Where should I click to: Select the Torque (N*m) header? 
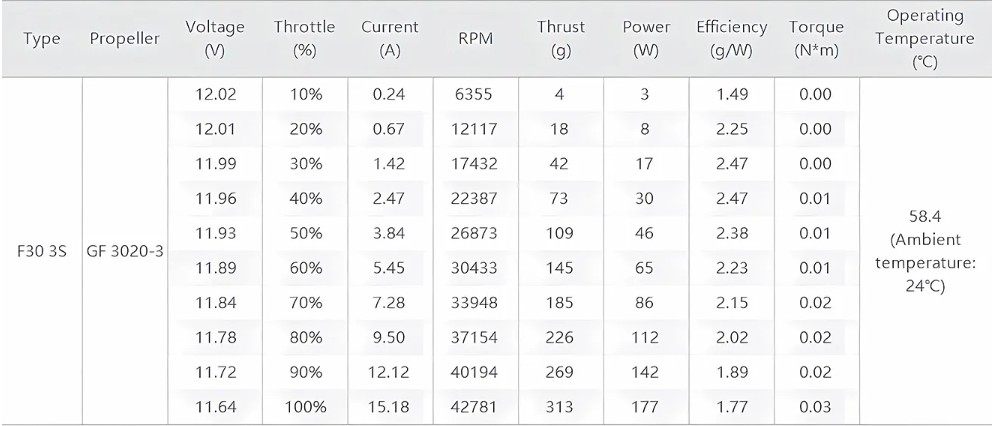(816, 39)
